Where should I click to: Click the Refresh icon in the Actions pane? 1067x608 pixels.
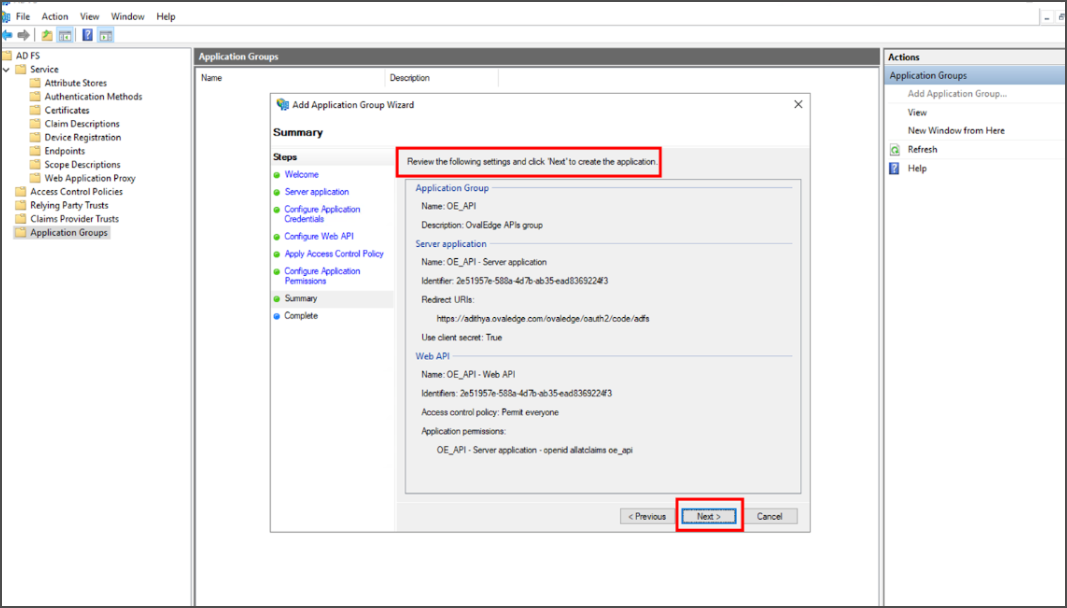coord(893,148)
